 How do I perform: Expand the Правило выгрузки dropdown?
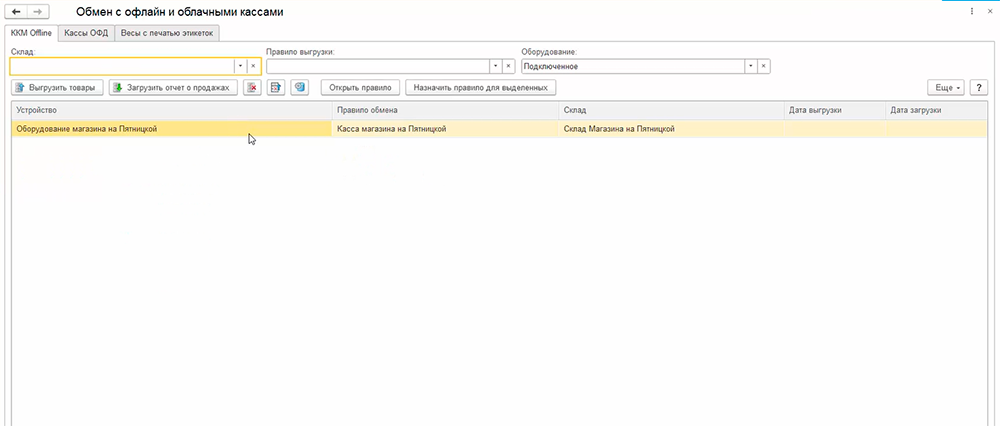click(x=494, y=66)
